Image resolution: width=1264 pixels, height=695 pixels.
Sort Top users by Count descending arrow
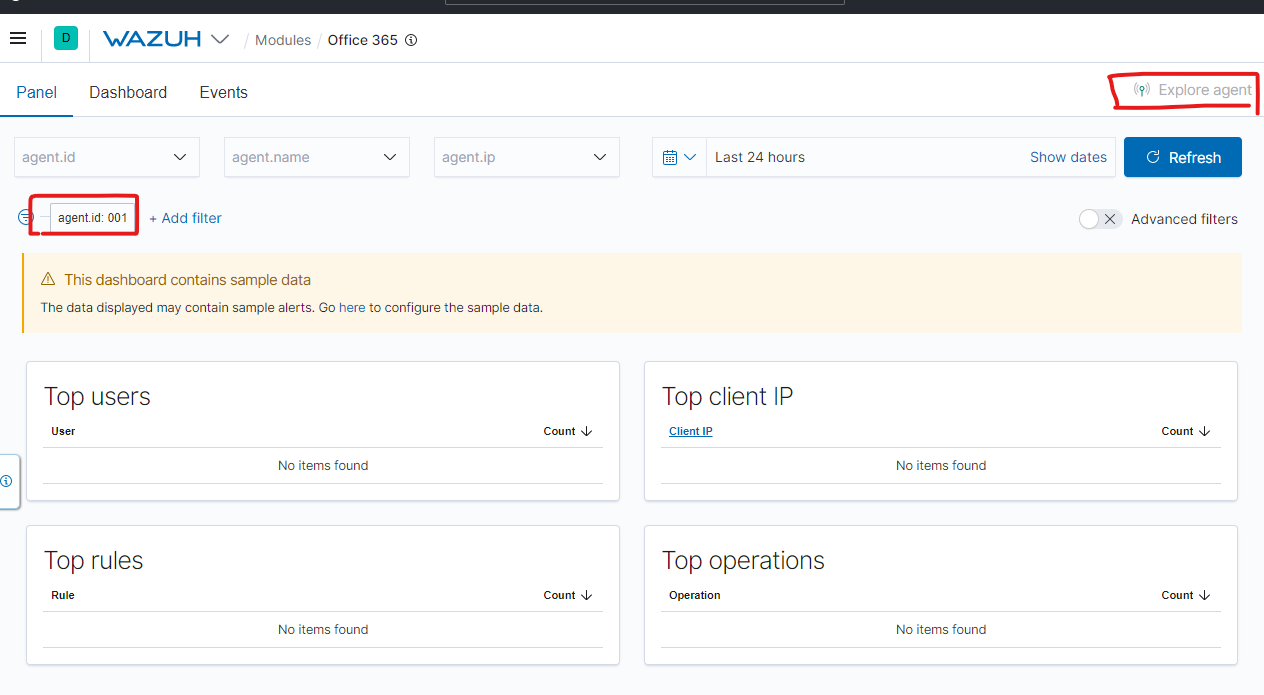(x=584, y=431)
